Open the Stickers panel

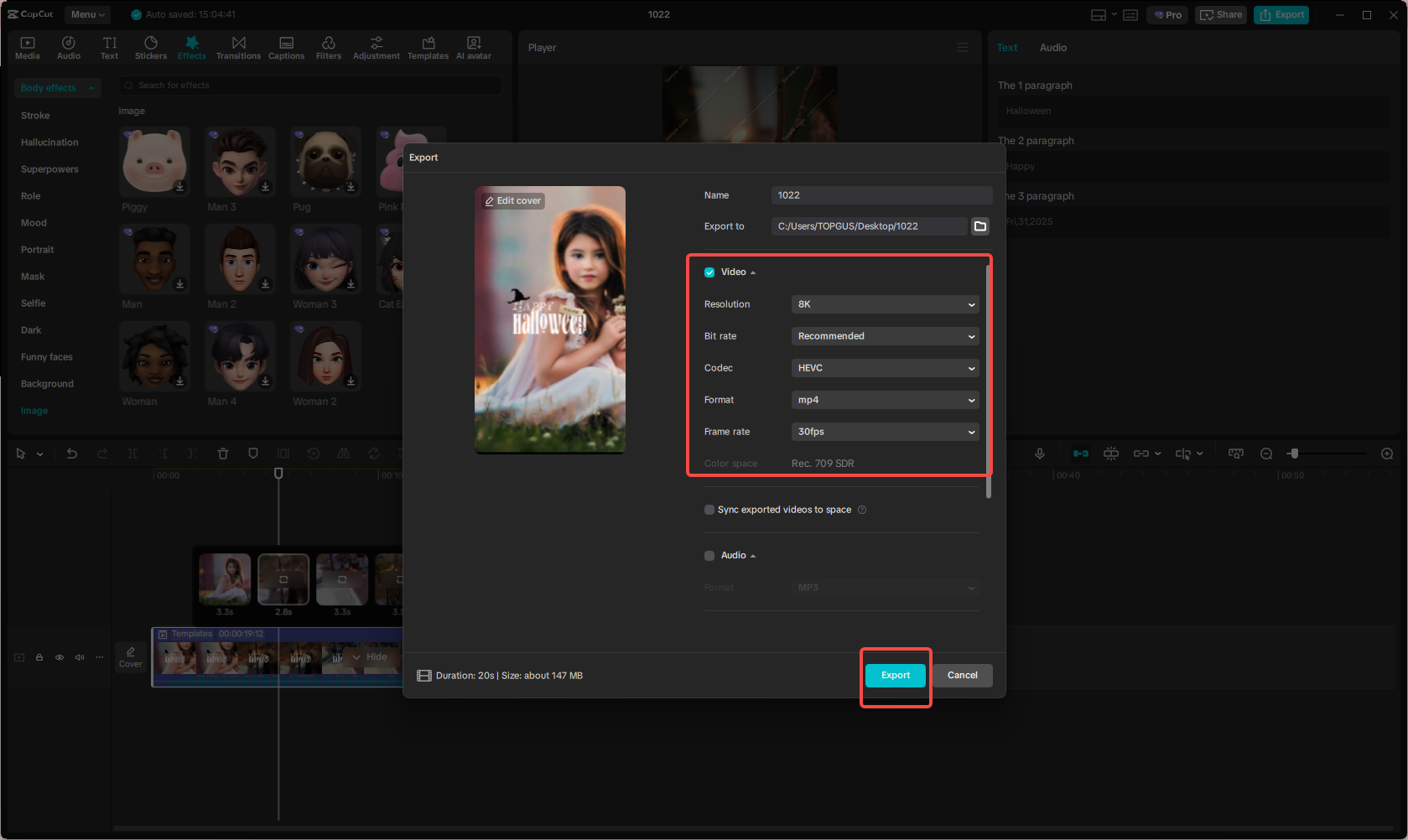pyautogui.click(x=151, y=47)
